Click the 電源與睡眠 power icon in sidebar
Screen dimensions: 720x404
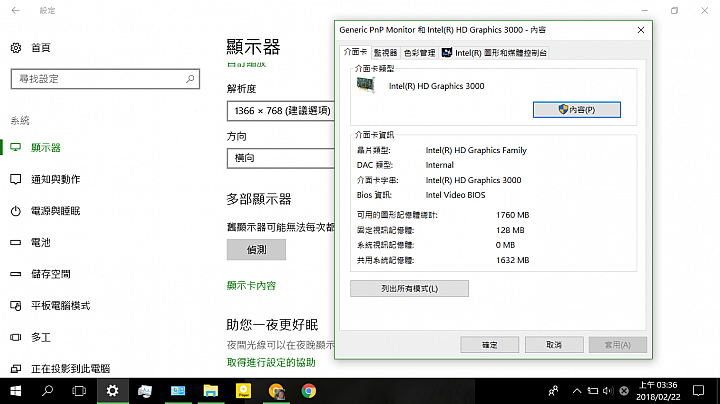[16, 211]
